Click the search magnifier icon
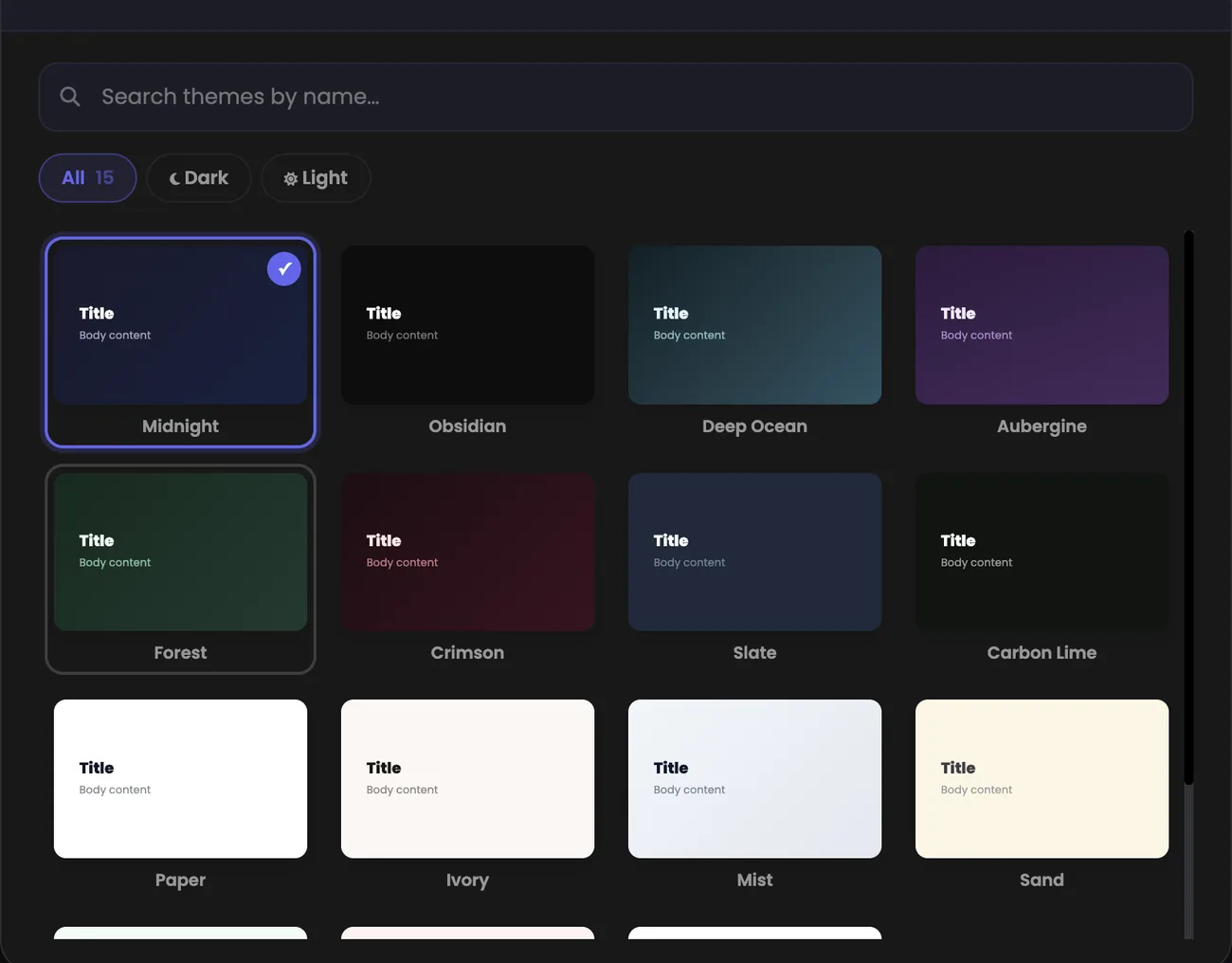Image resolution: width=1232 pixels, height=963 pixels. 70,97
